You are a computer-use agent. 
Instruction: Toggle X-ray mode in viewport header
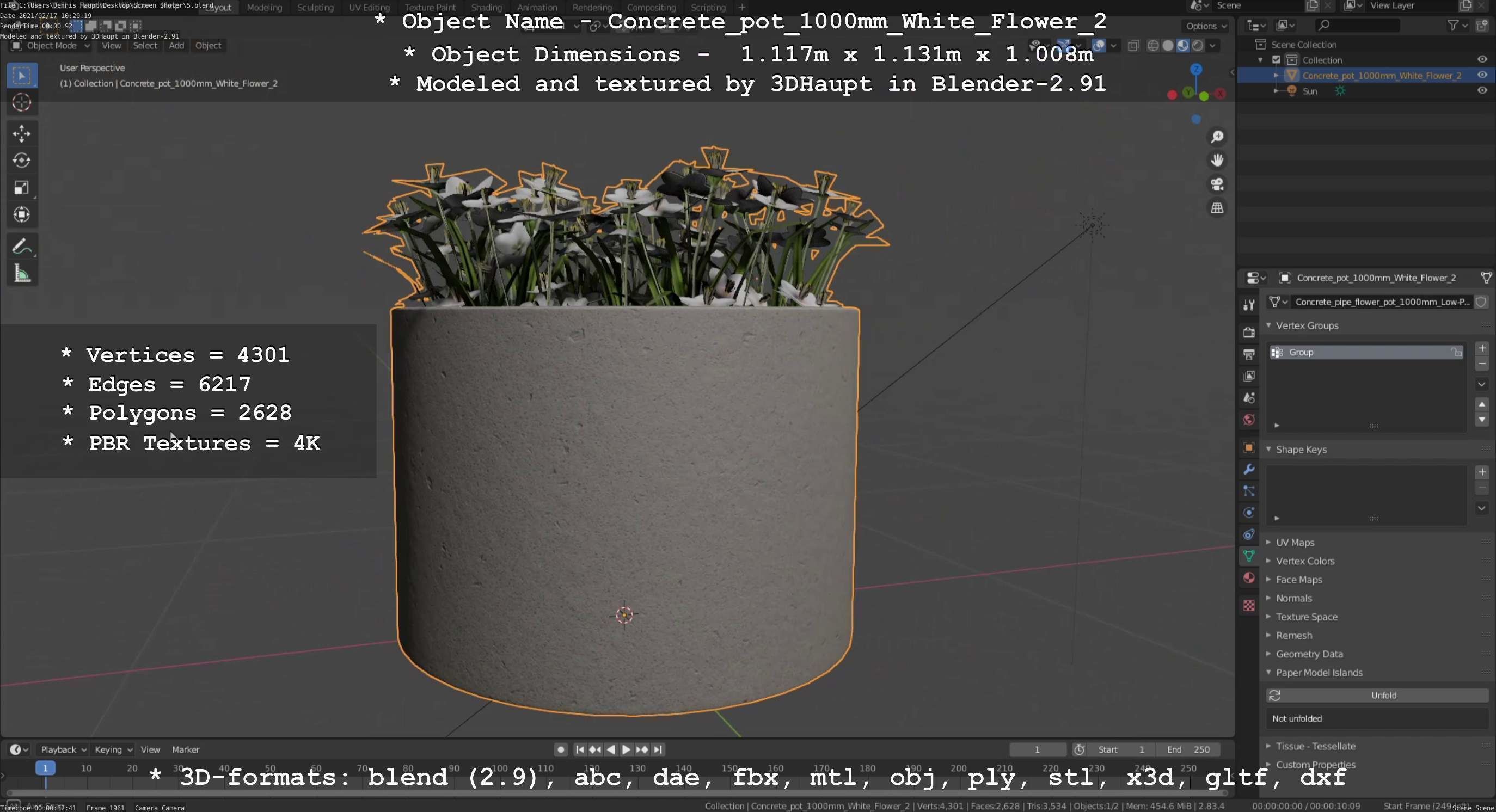[x=1133, y=46]
